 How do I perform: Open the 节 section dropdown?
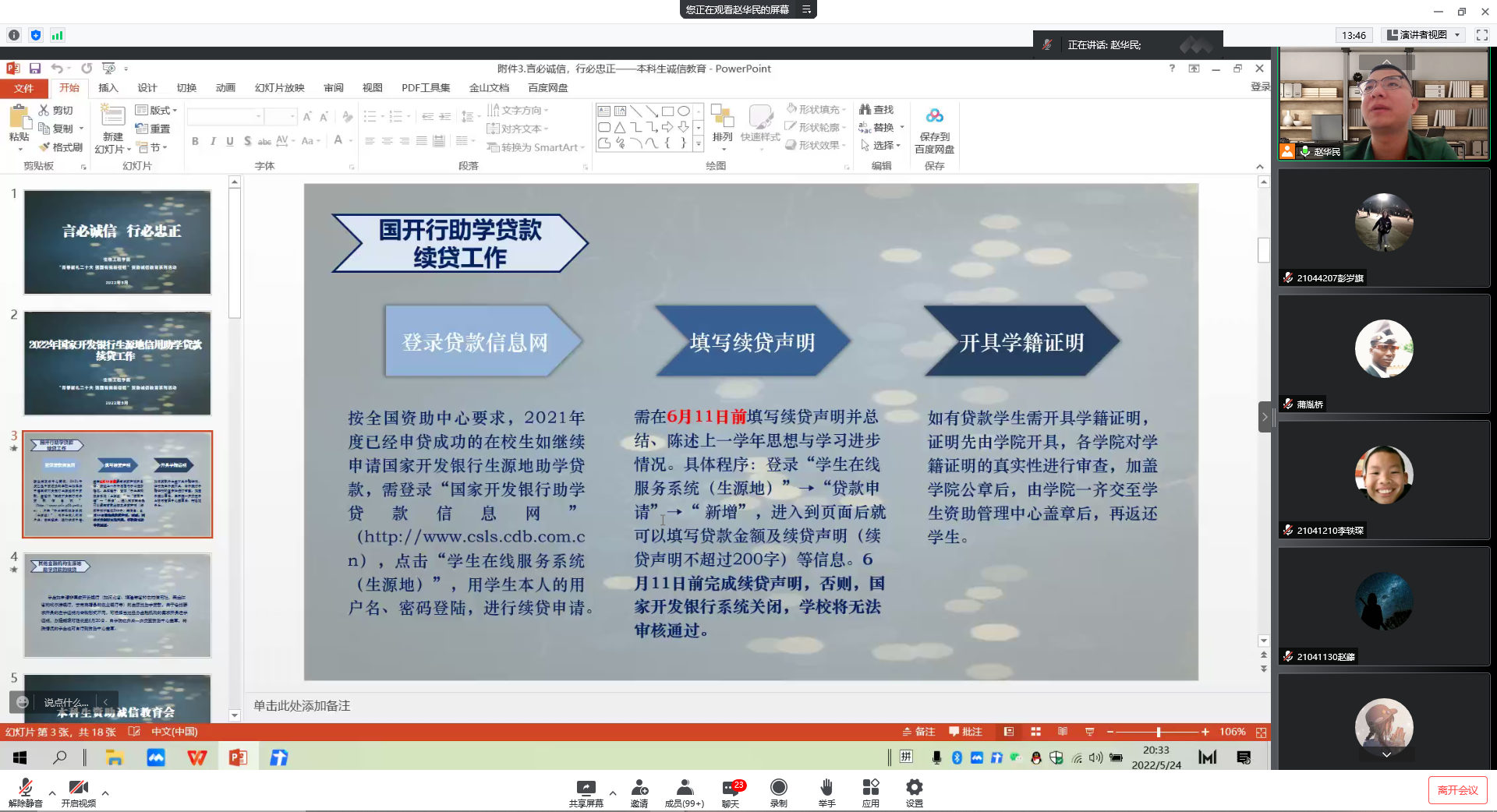click(x=153, y=147)
